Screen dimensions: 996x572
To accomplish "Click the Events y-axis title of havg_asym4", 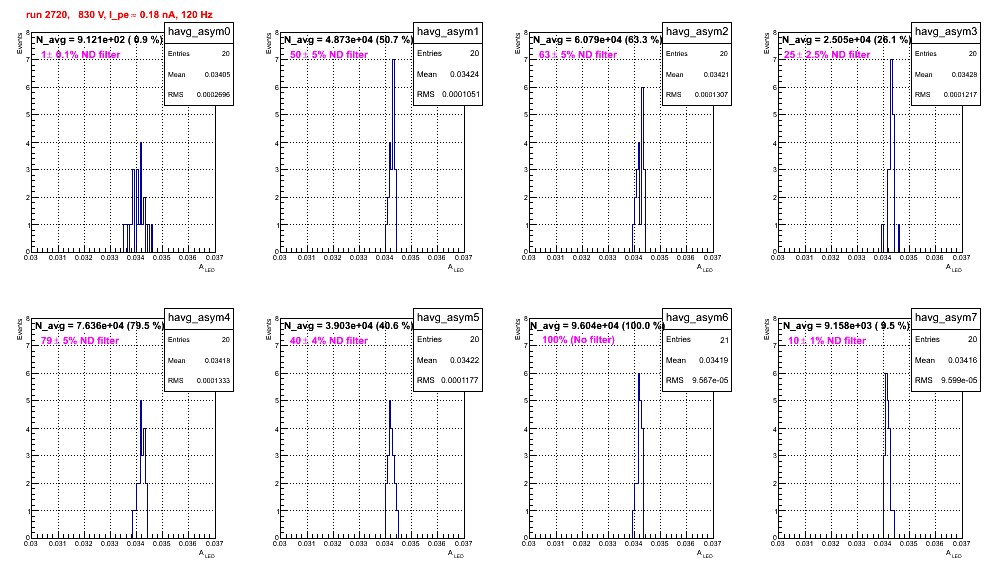I will click(18, 329).
